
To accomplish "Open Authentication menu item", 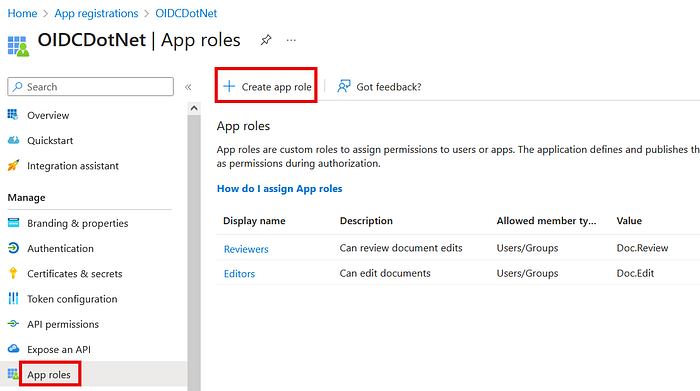I will pyautogui.click(x=60, y=249).
